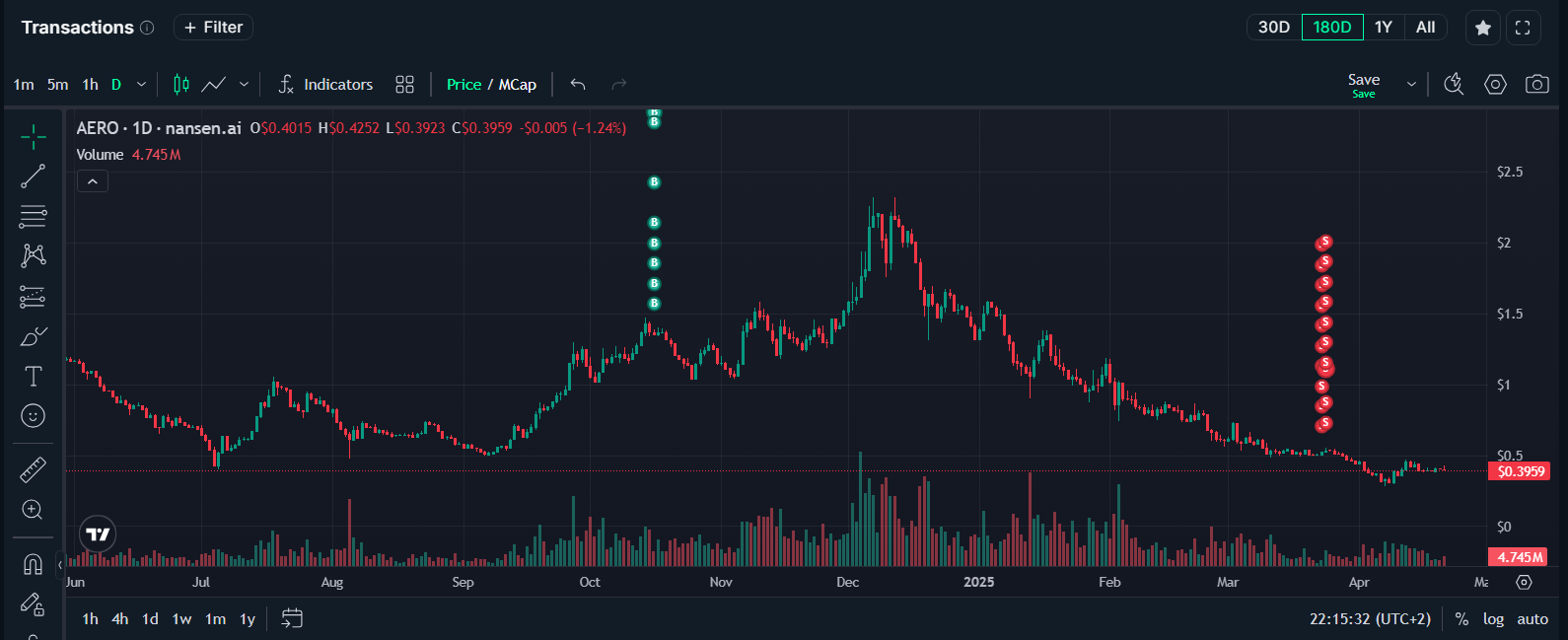Click the top buy marker in October
The height and width of the screenshot is (640, 1568).
[653, 112]
